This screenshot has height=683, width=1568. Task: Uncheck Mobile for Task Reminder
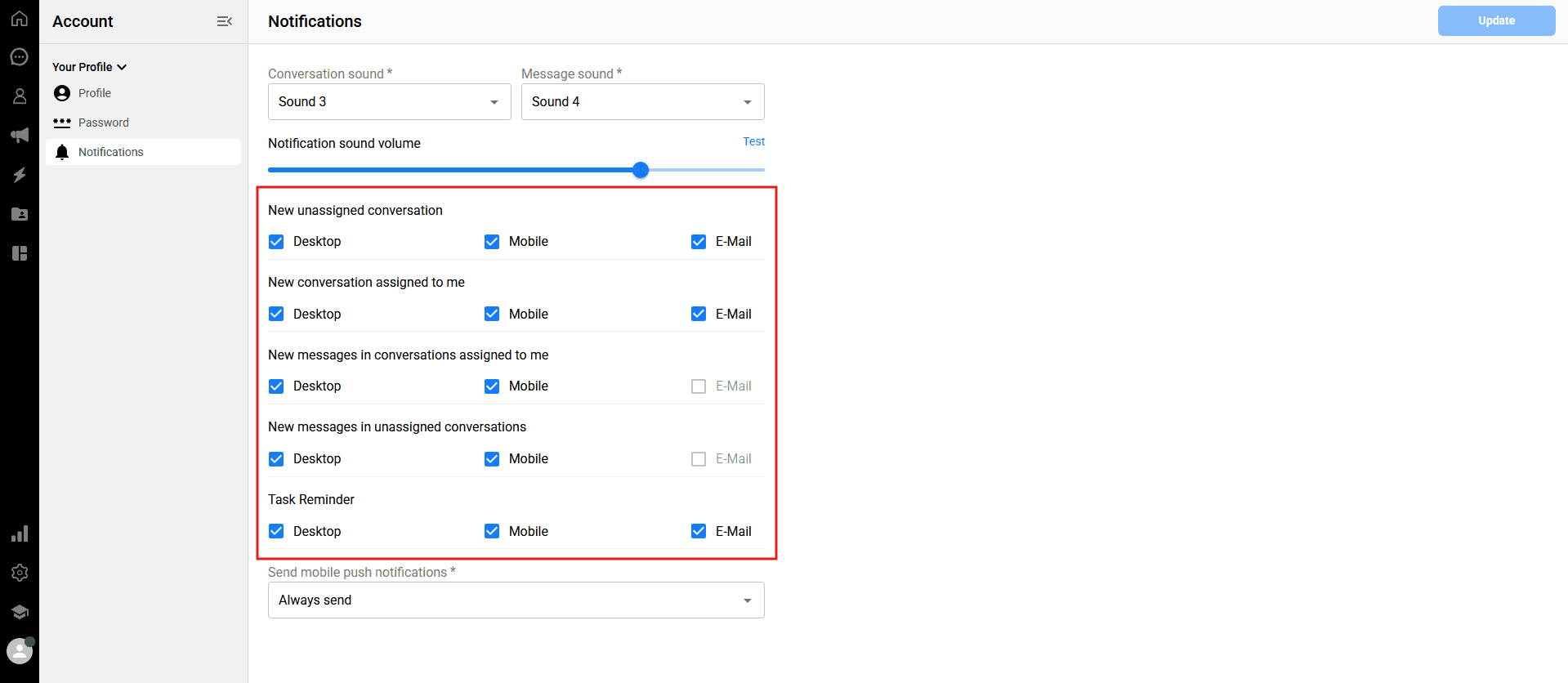click(492, 531)
